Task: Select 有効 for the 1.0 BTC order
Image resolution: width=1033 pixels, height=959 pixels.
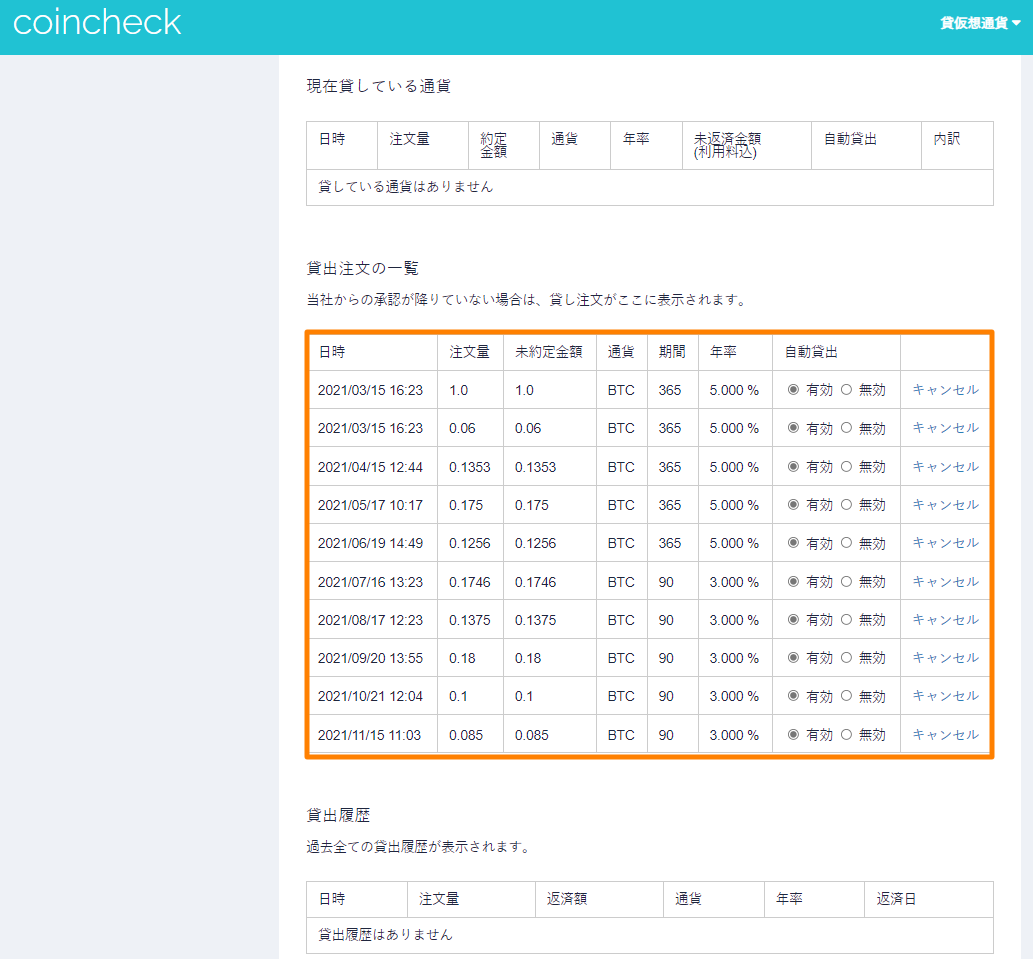Action: [x=793, y=390]
